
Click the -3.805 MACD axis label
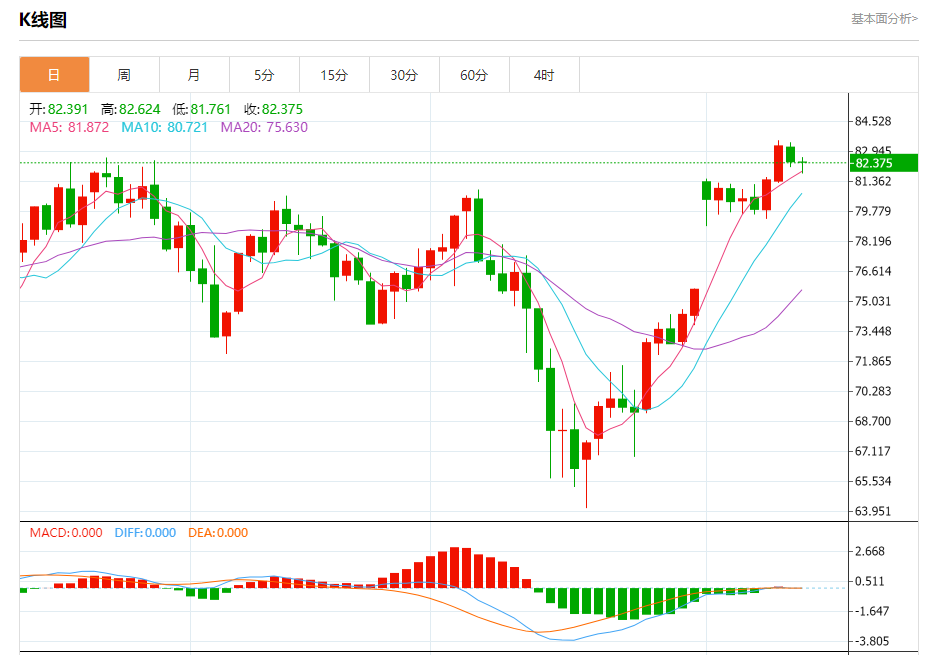click(x=870, y=641)
